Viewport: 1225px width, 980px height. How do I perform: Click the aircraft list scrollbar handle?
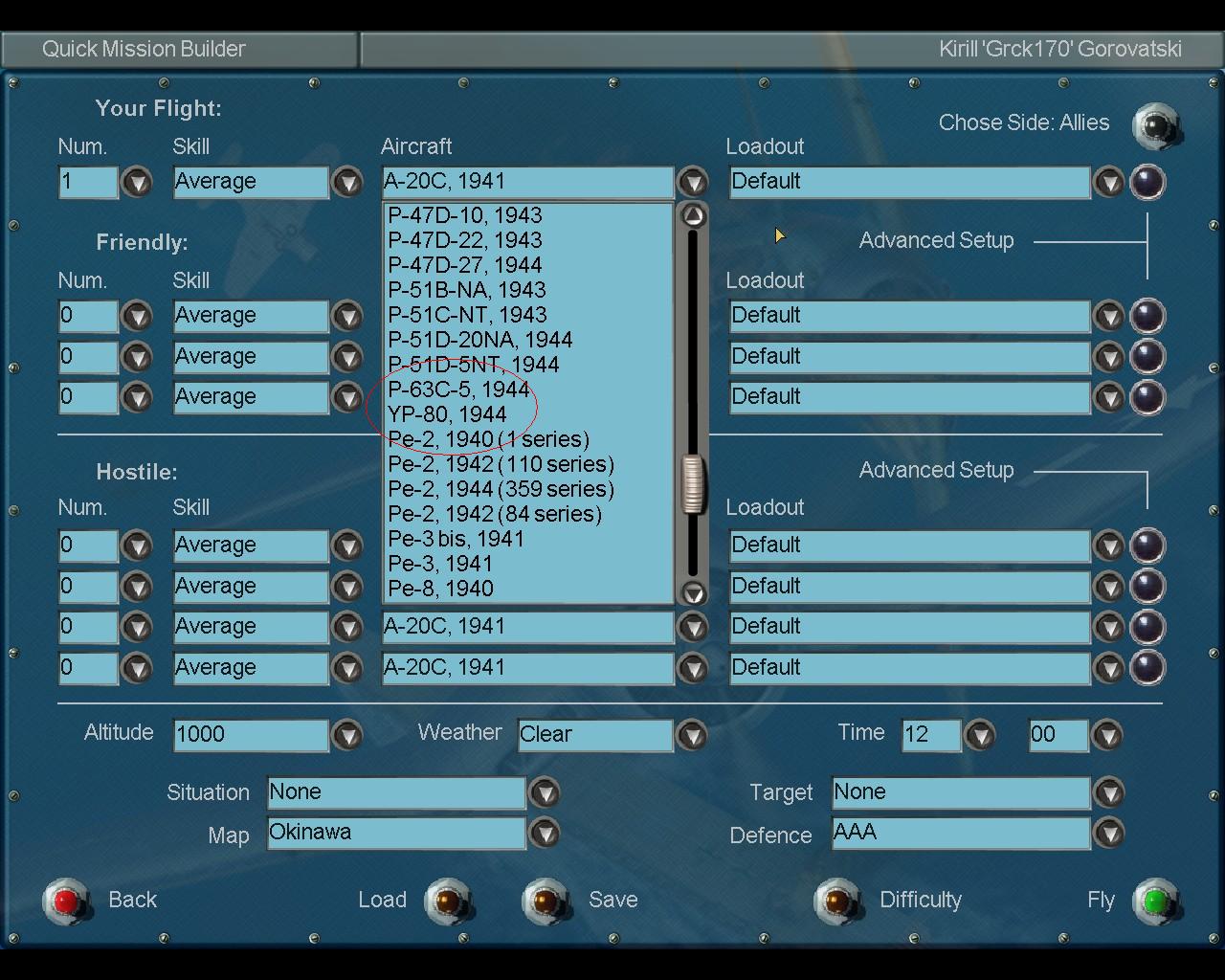[692, 484]
